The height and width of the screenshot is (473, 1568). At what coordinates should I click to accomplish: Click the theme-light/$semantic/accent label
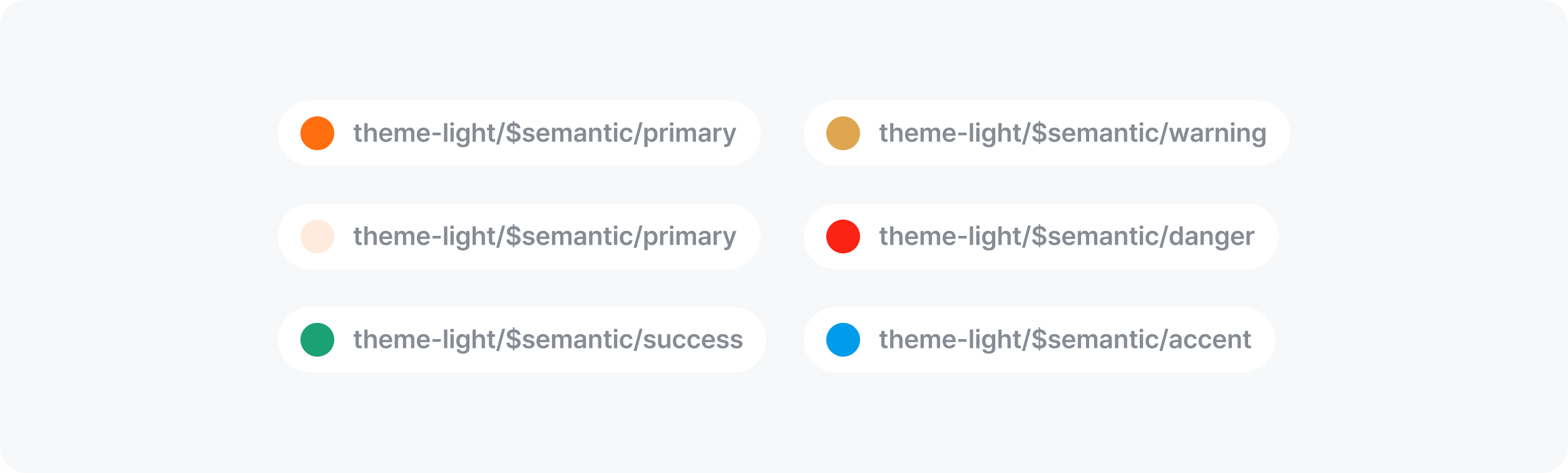click(1063, 340)
